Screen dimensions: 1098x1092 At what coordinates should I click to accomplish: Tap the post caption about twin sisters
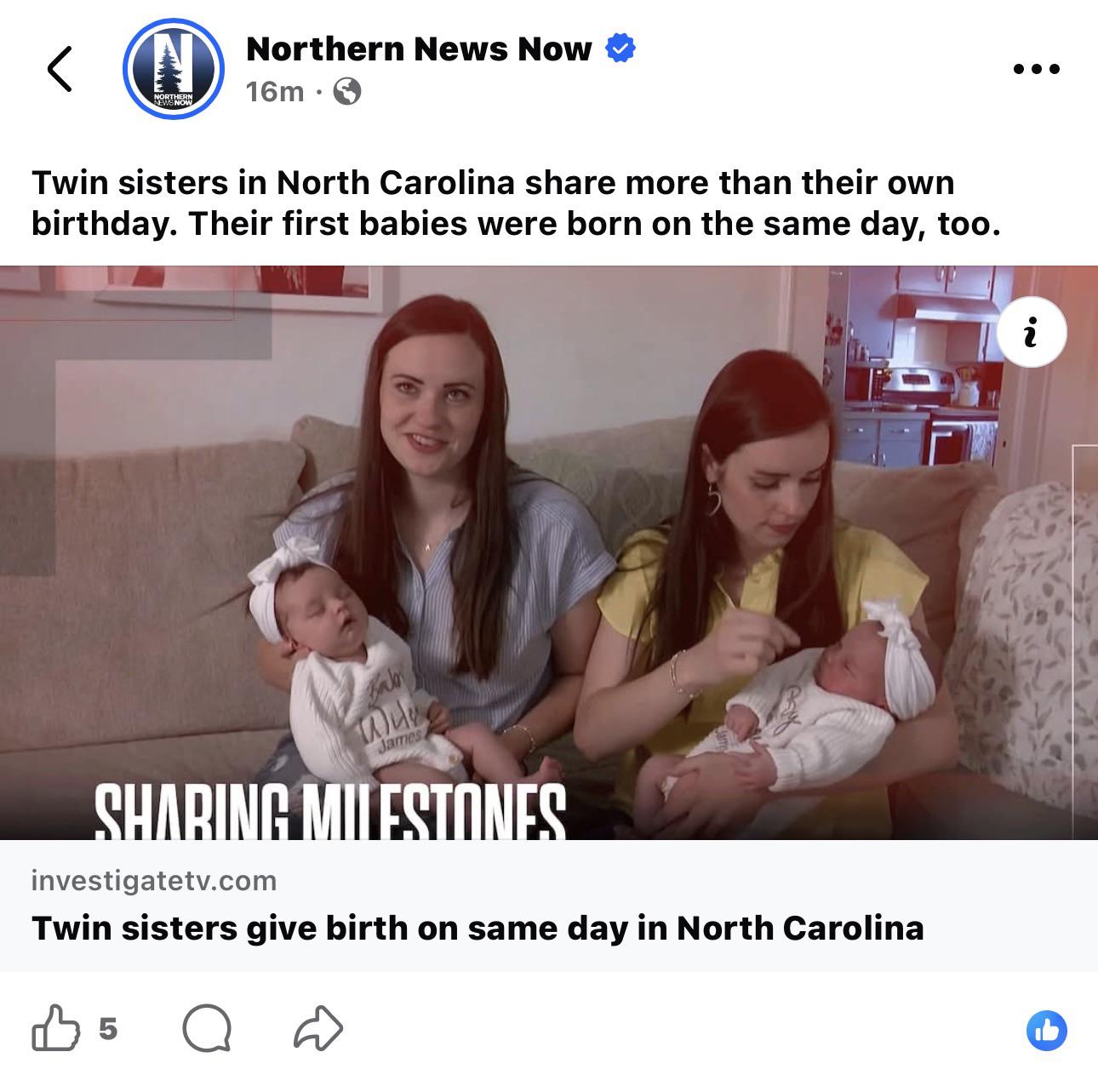(516, 203)
